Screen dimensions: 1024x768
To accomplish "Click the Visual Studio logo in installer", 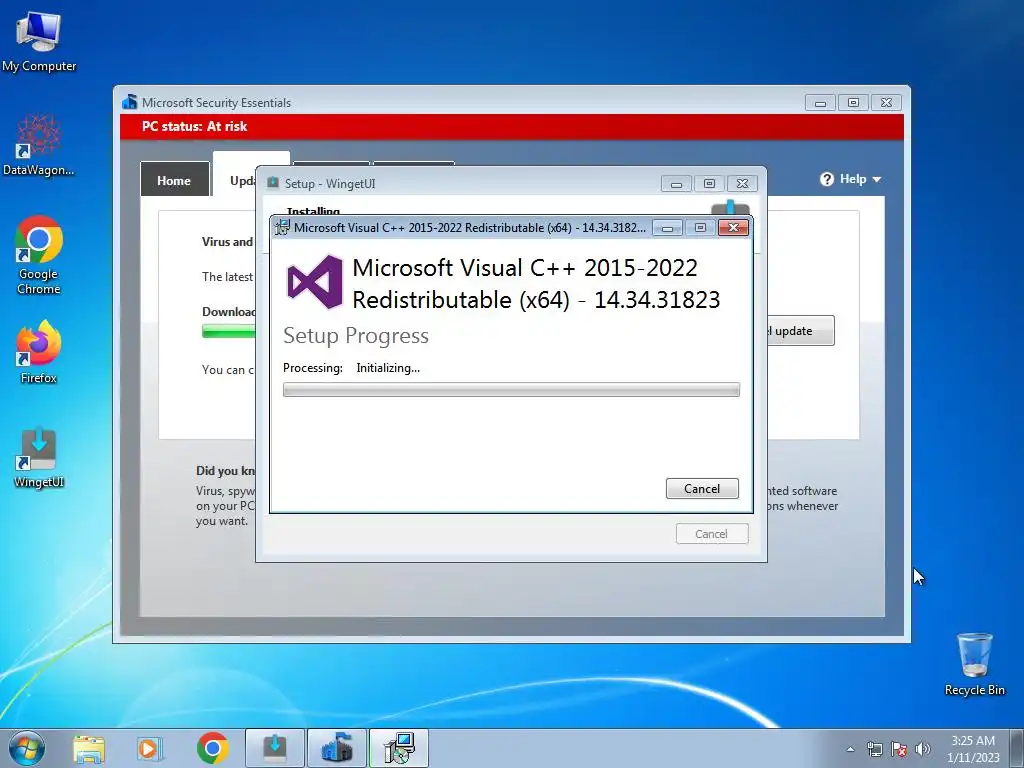I will [315, 281].
